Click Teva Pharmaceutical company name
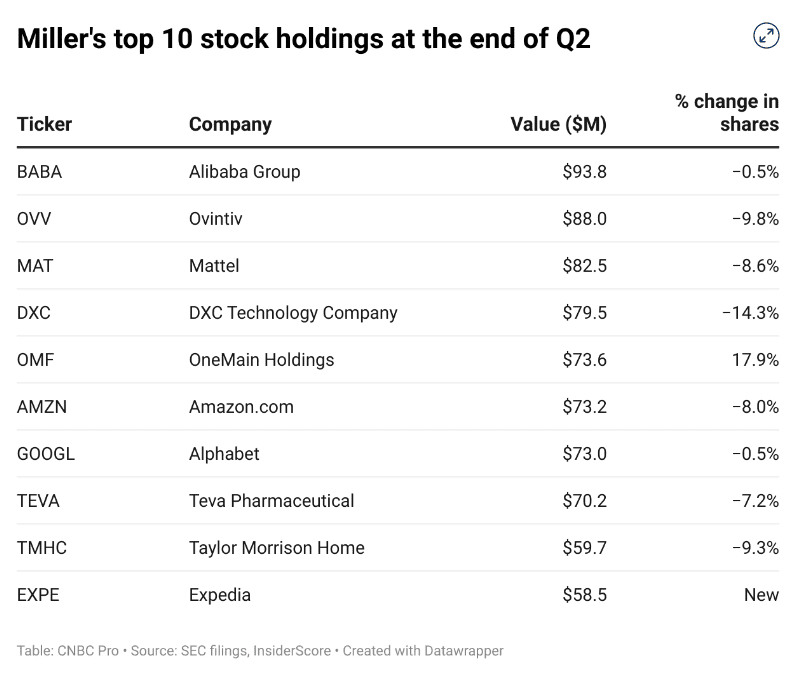 [x=271, y=501]
